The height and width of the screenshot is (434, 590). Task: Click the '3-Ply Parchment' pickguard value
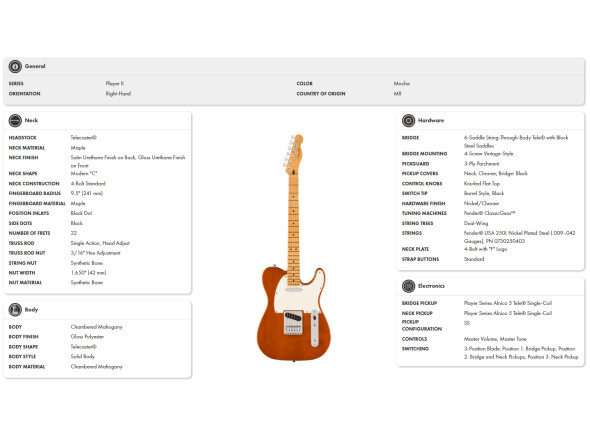pos(482,164)
